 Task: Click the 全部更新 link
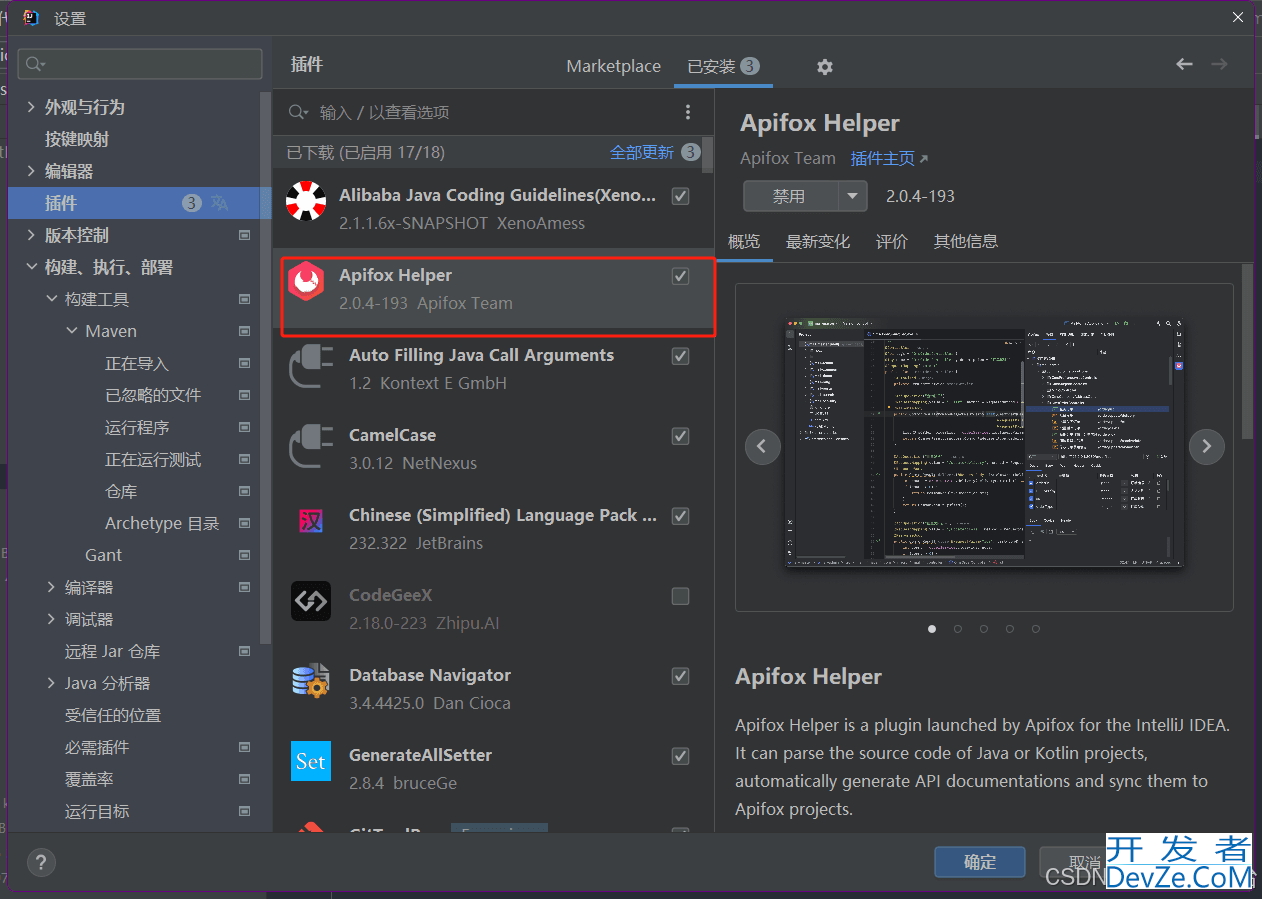click(642, 152)
